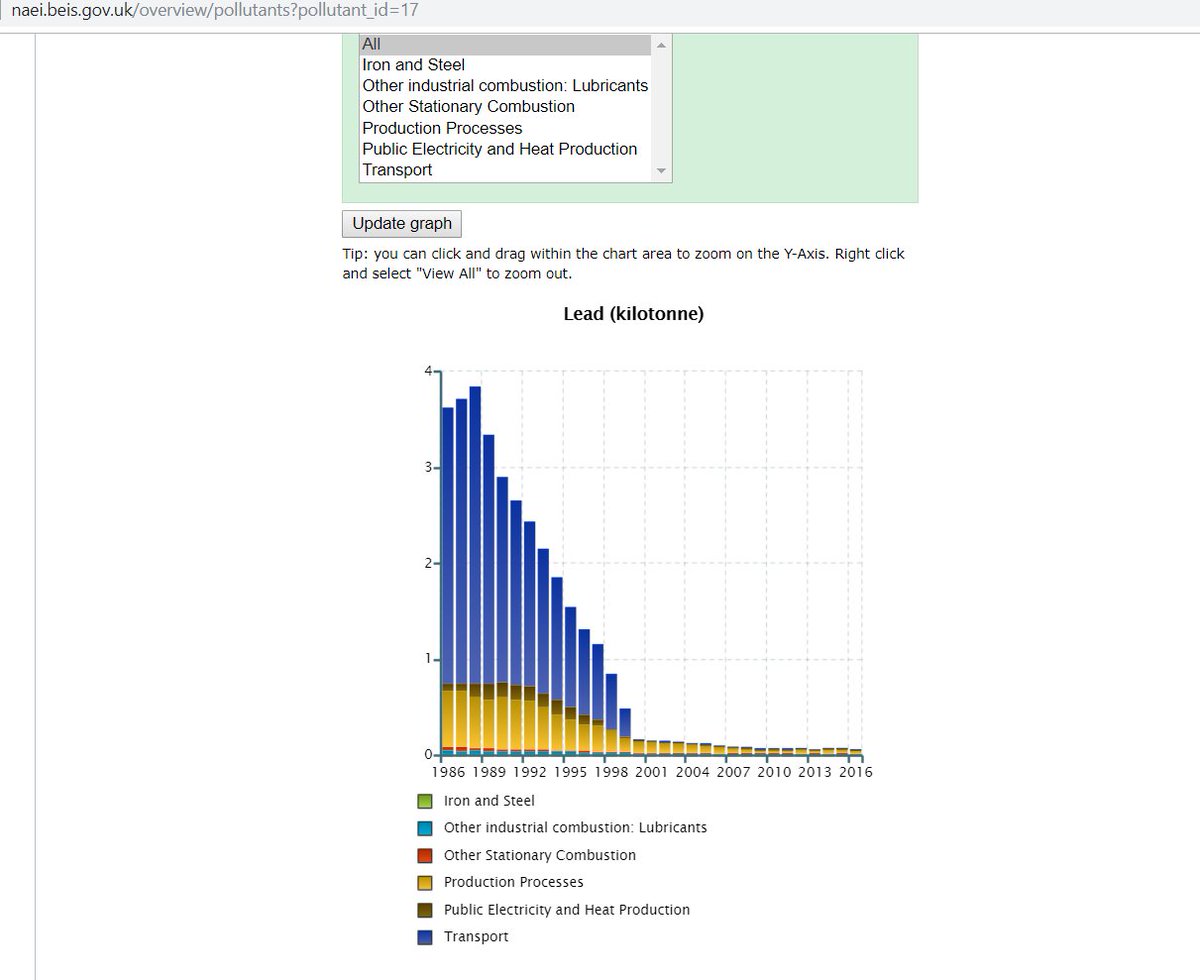Viewport: 1200px width, 980px height.
Task: Click the Transport blue legend swatch
Action: (x=425, y=937)
